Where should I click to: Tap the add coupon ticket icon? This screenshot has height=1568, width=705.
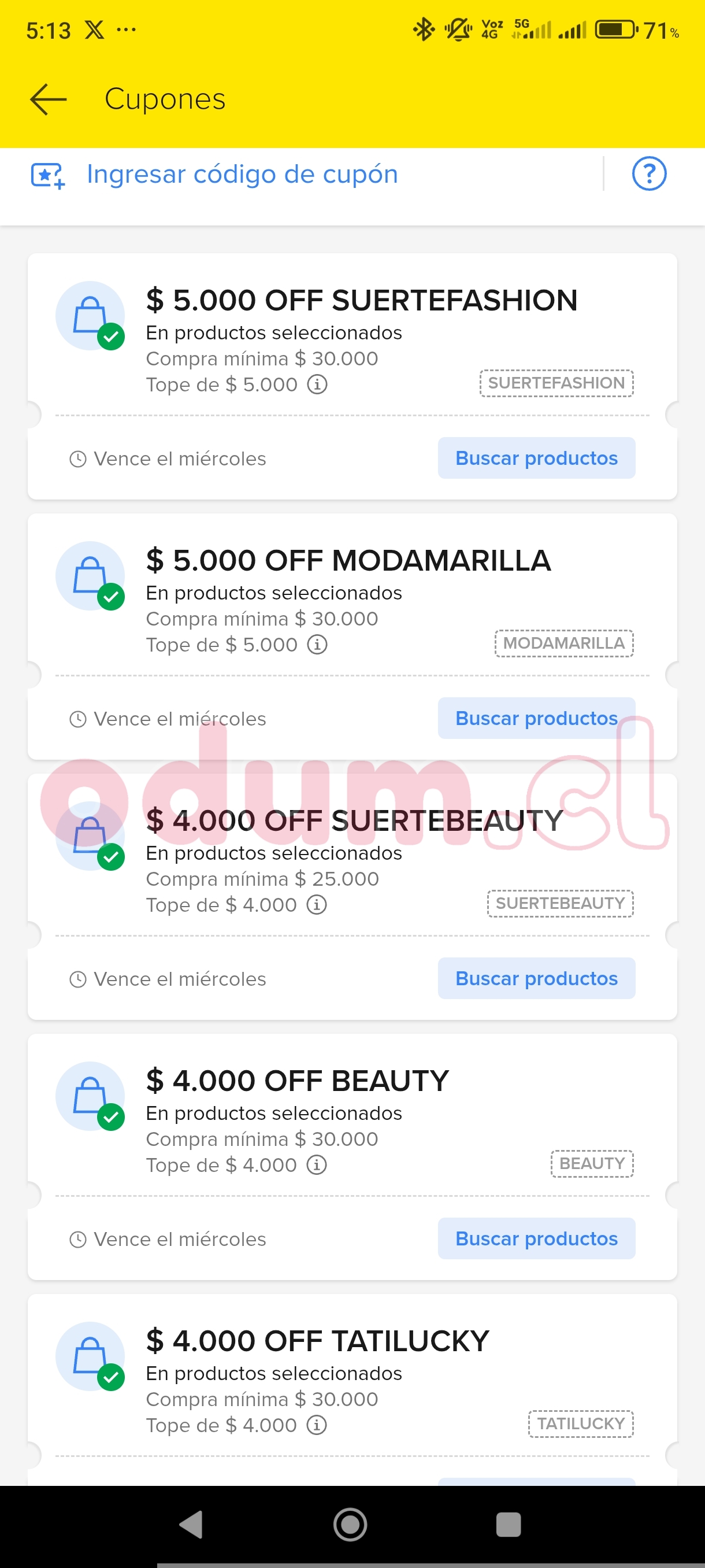[x=48, y=175]
